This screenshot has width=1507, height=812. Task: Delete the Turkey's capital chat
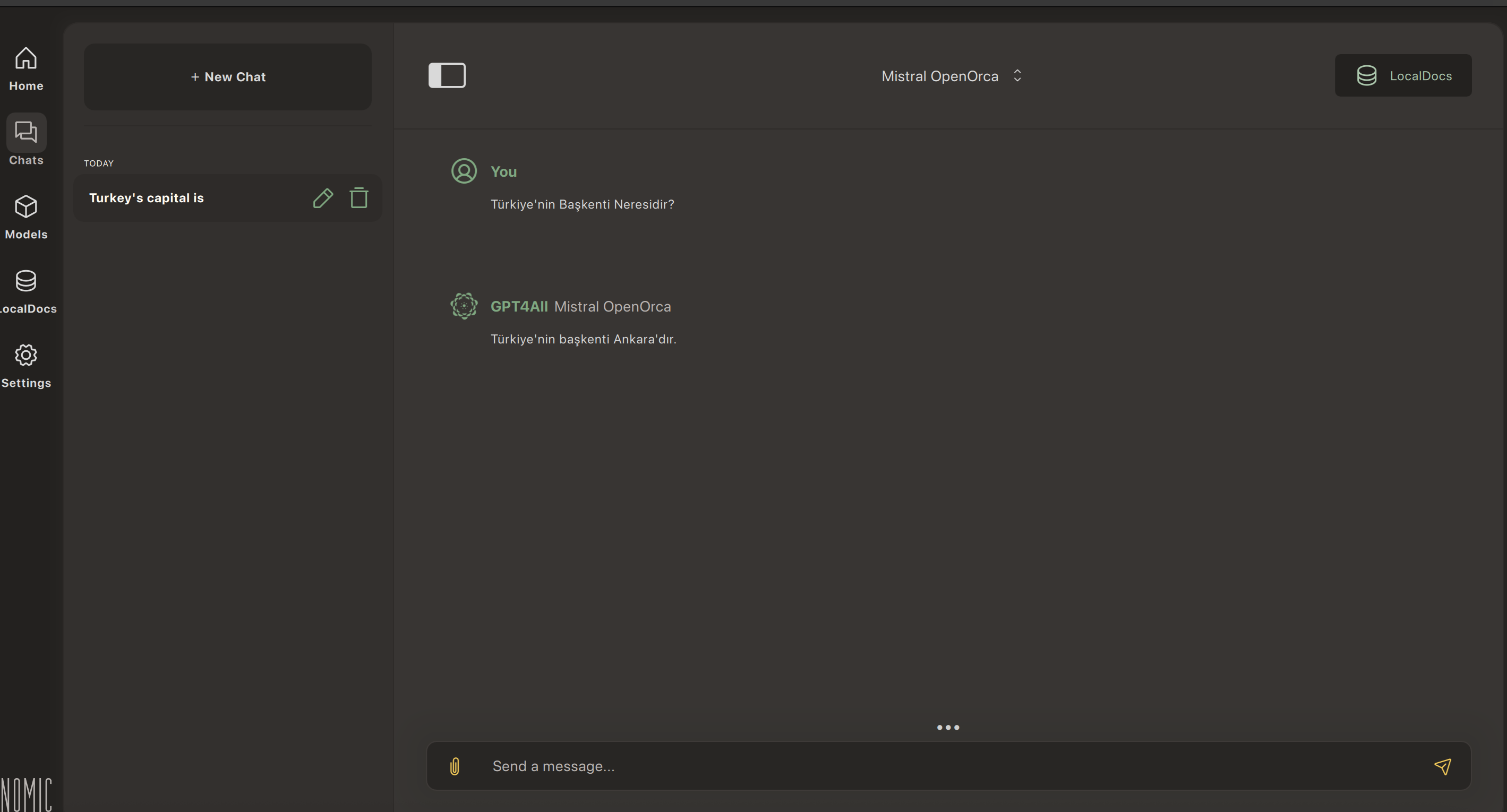pos(358,198)
